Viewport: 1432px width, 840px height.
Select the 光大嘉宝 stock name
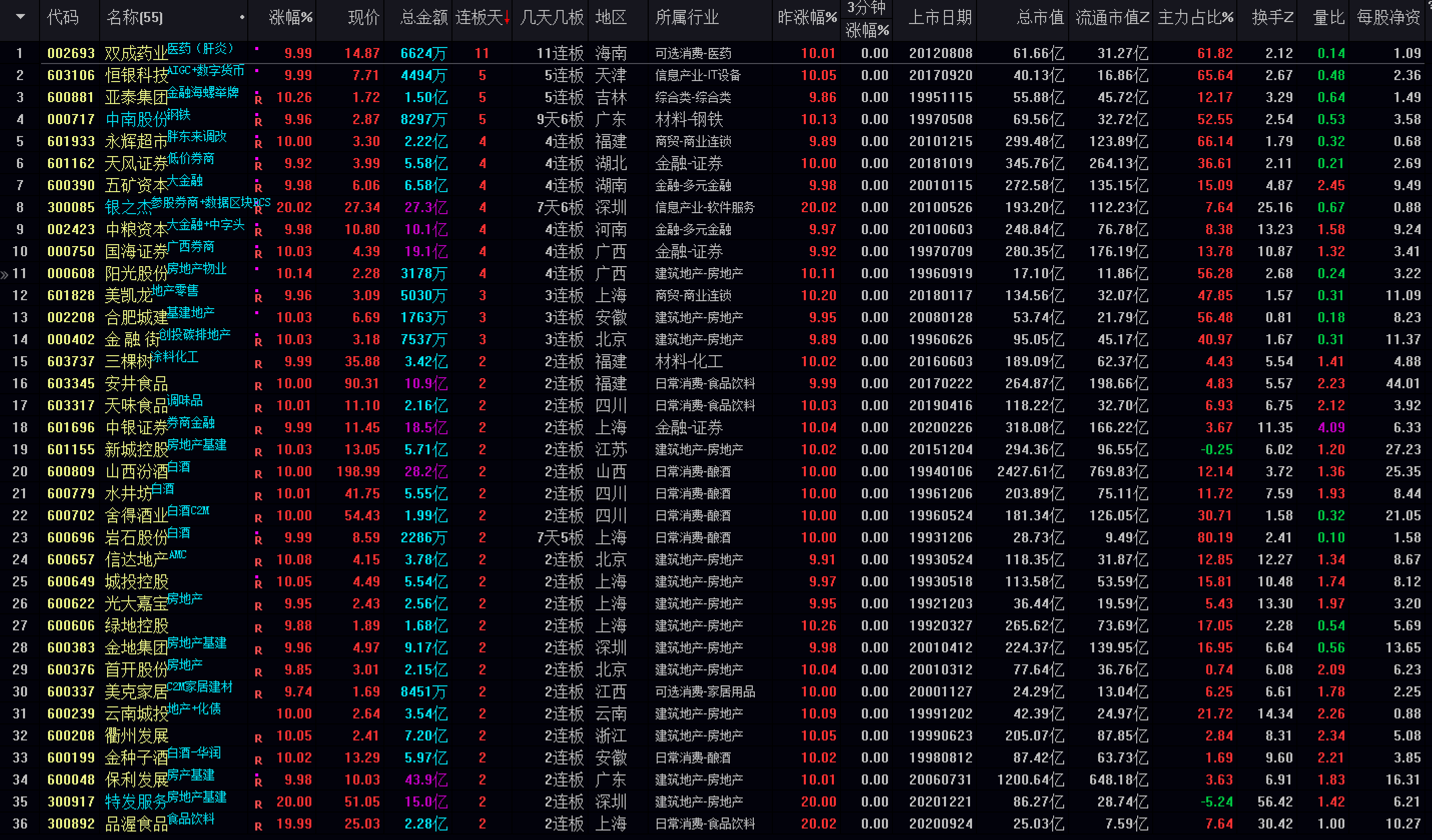[136, 604]
